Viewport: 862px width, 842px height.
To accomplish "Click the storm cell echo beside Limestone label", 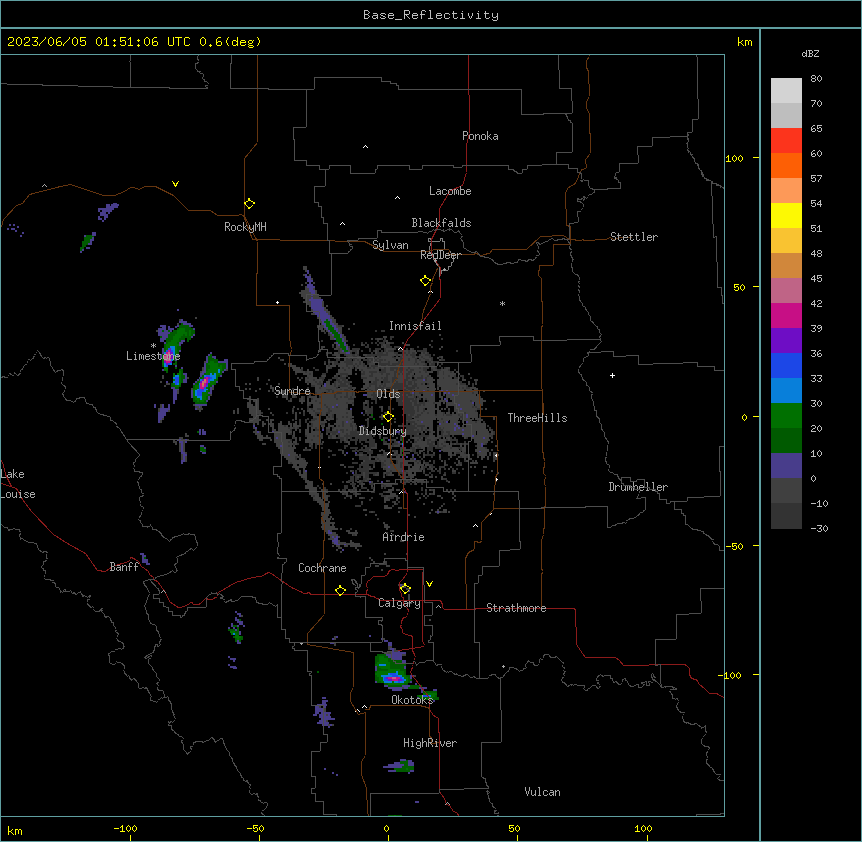I will (175, 344).
